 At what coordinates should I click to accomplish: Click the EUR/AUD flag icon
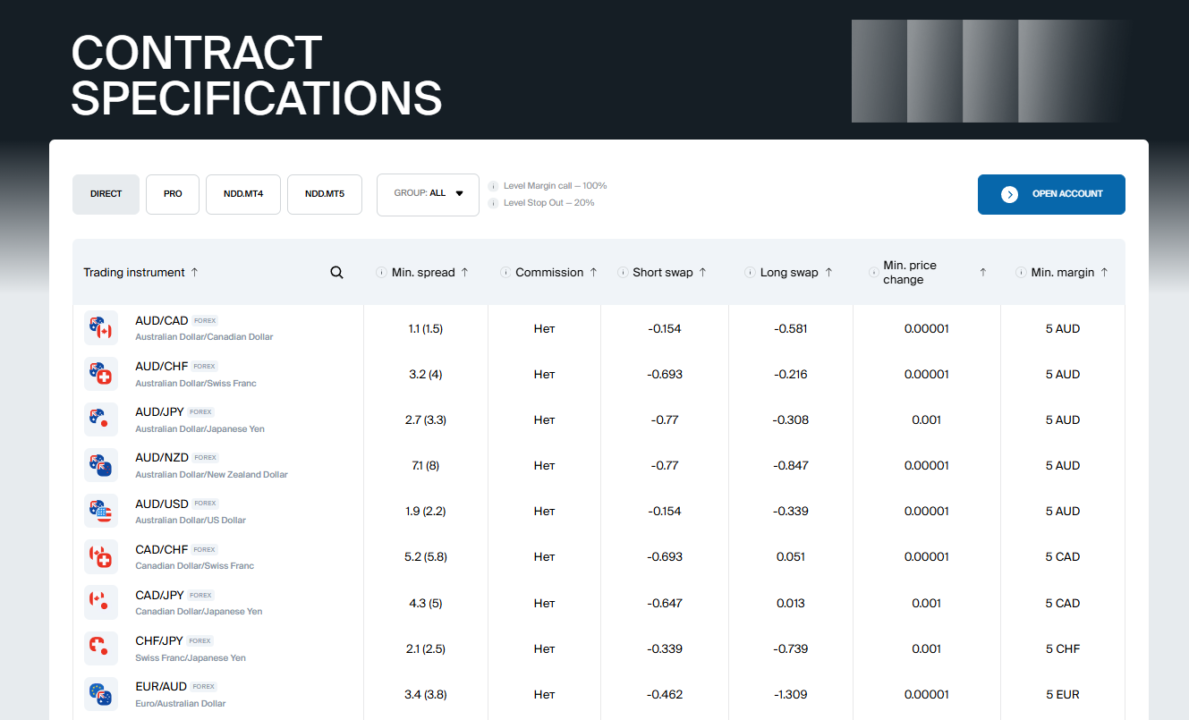(101, 693)
